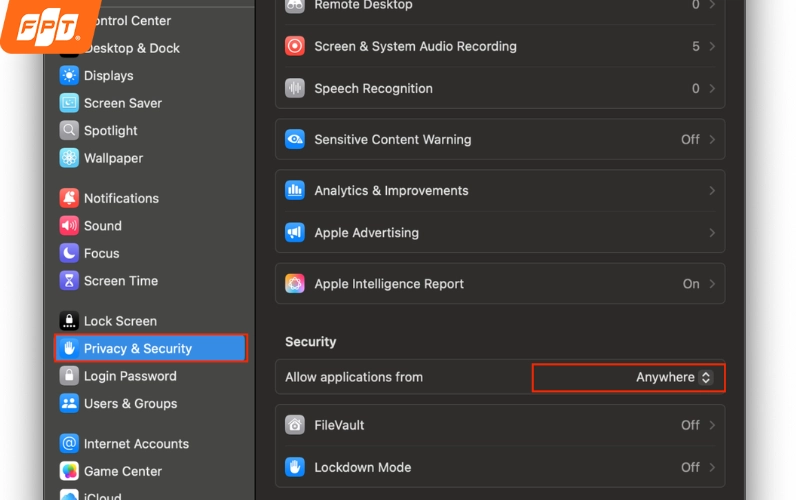Expand the FileVault chevron
Viewport: 800px width, 500px height.
[712, 426]
